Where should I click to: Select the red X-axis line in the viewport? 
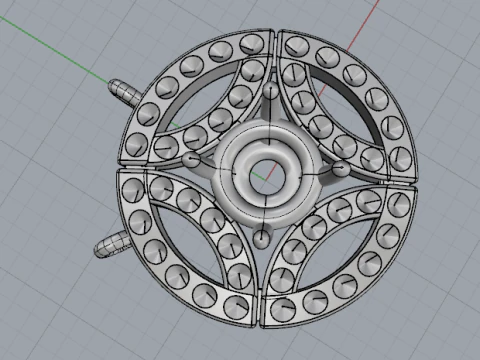363,25
